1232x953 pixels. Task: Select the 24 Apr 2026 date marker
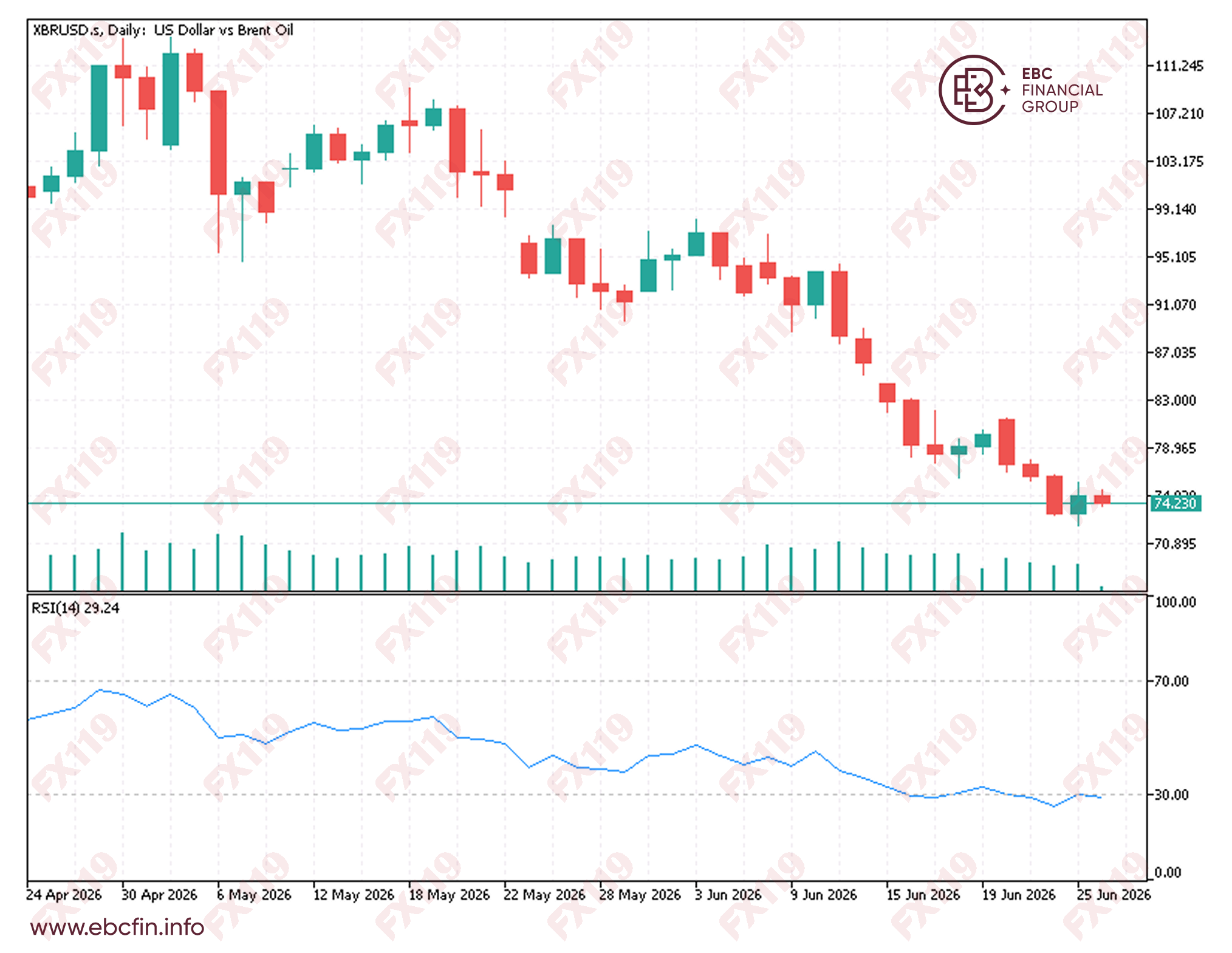(64, 895)
